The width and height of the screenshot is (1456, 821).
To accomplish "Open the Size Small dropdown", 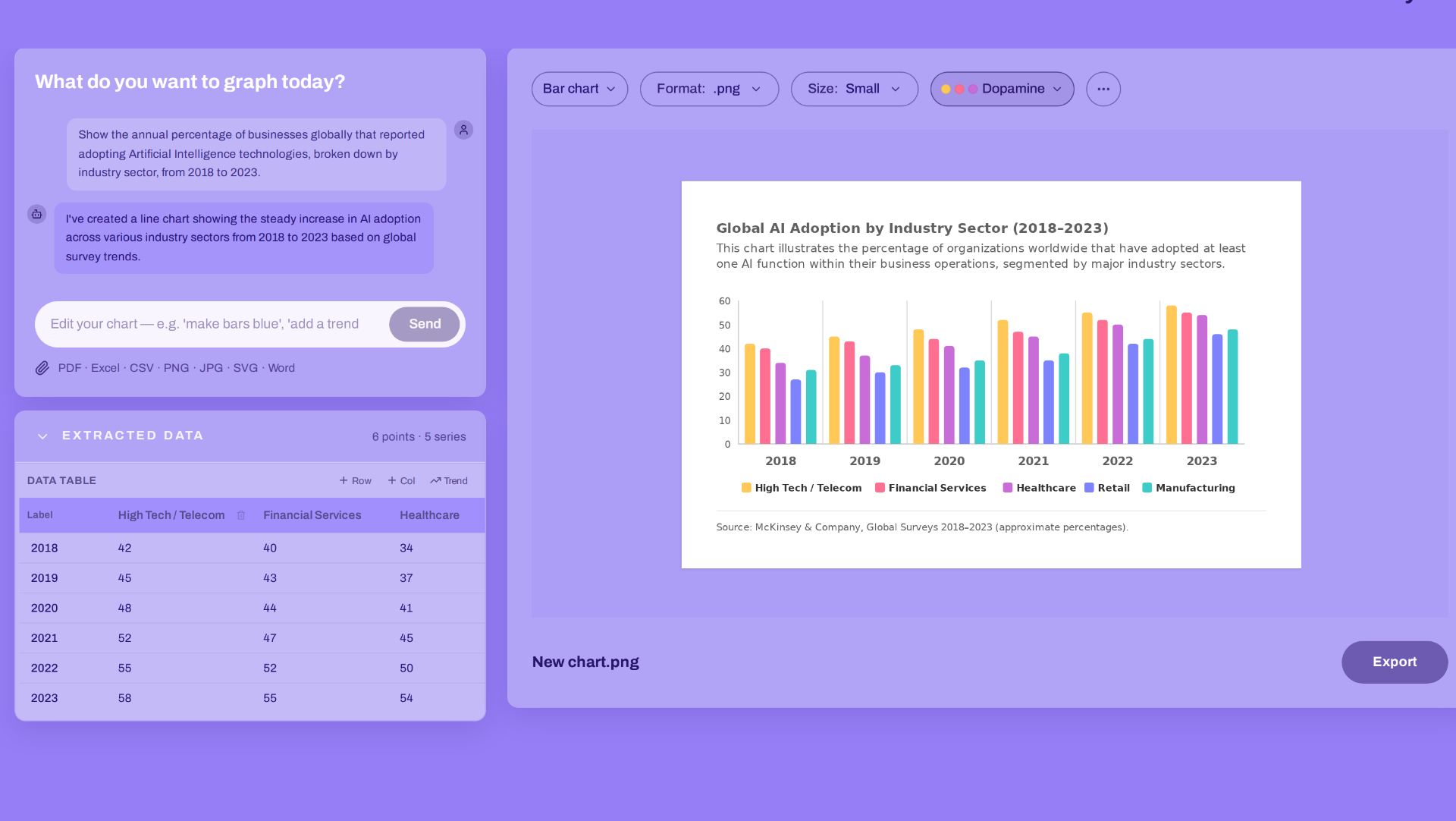I will tap(855, 89).
